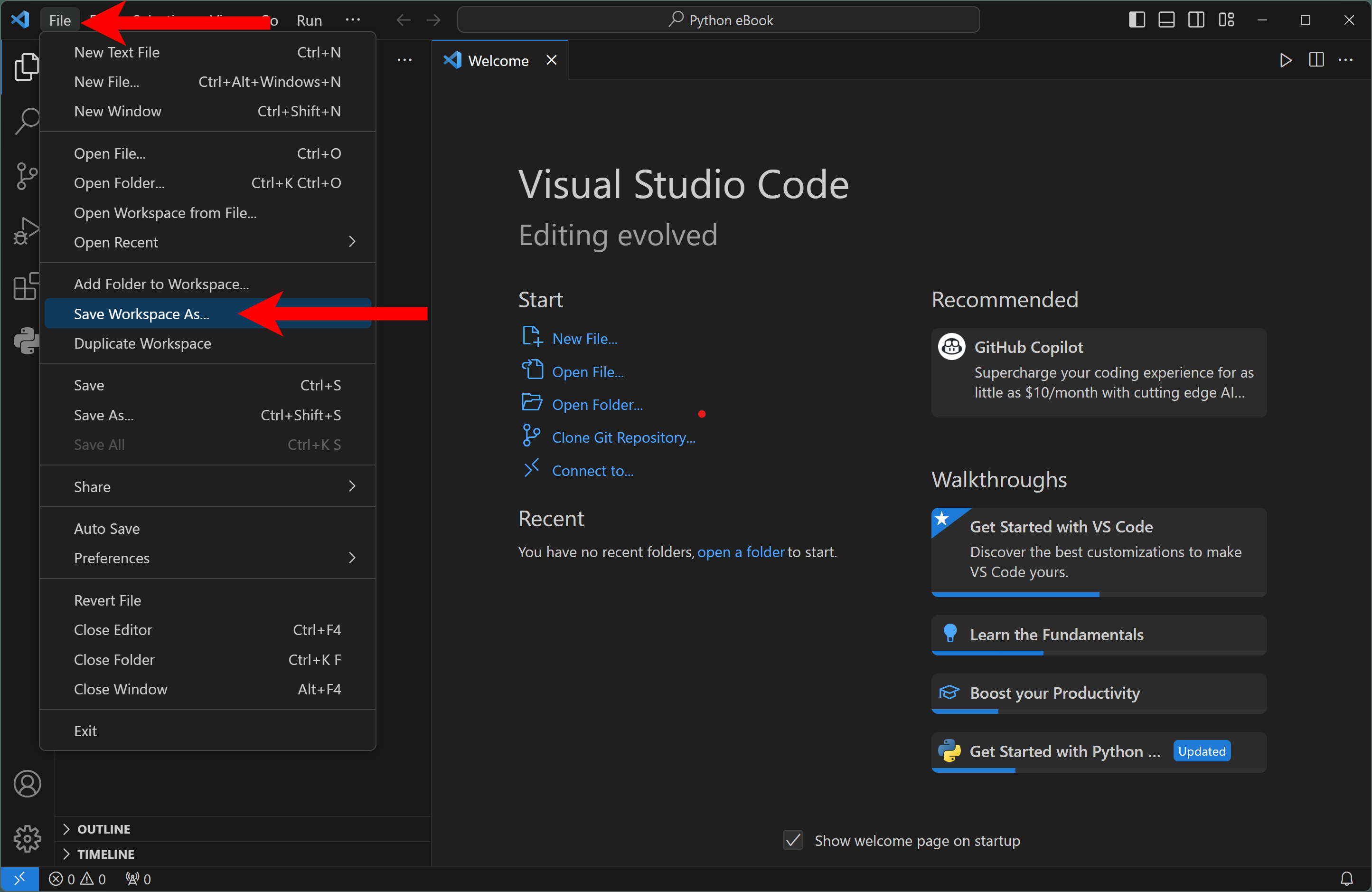Open the Explorer view in activity bar

(26, 67)
